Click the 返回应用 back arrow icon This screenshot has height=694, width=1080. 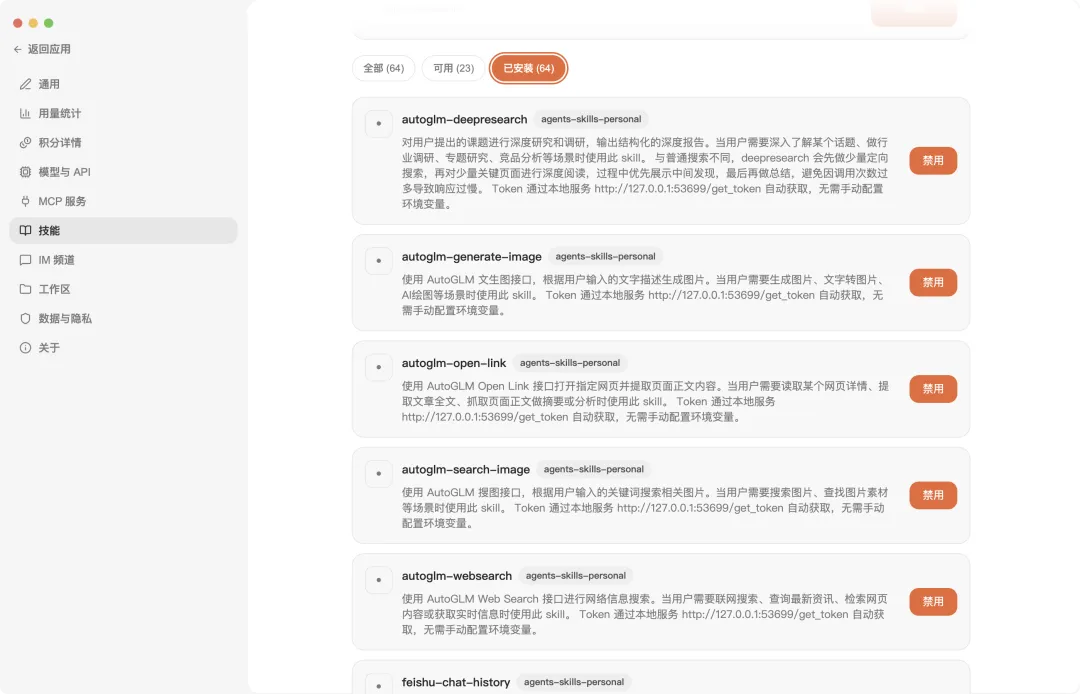tap(17, 50)
